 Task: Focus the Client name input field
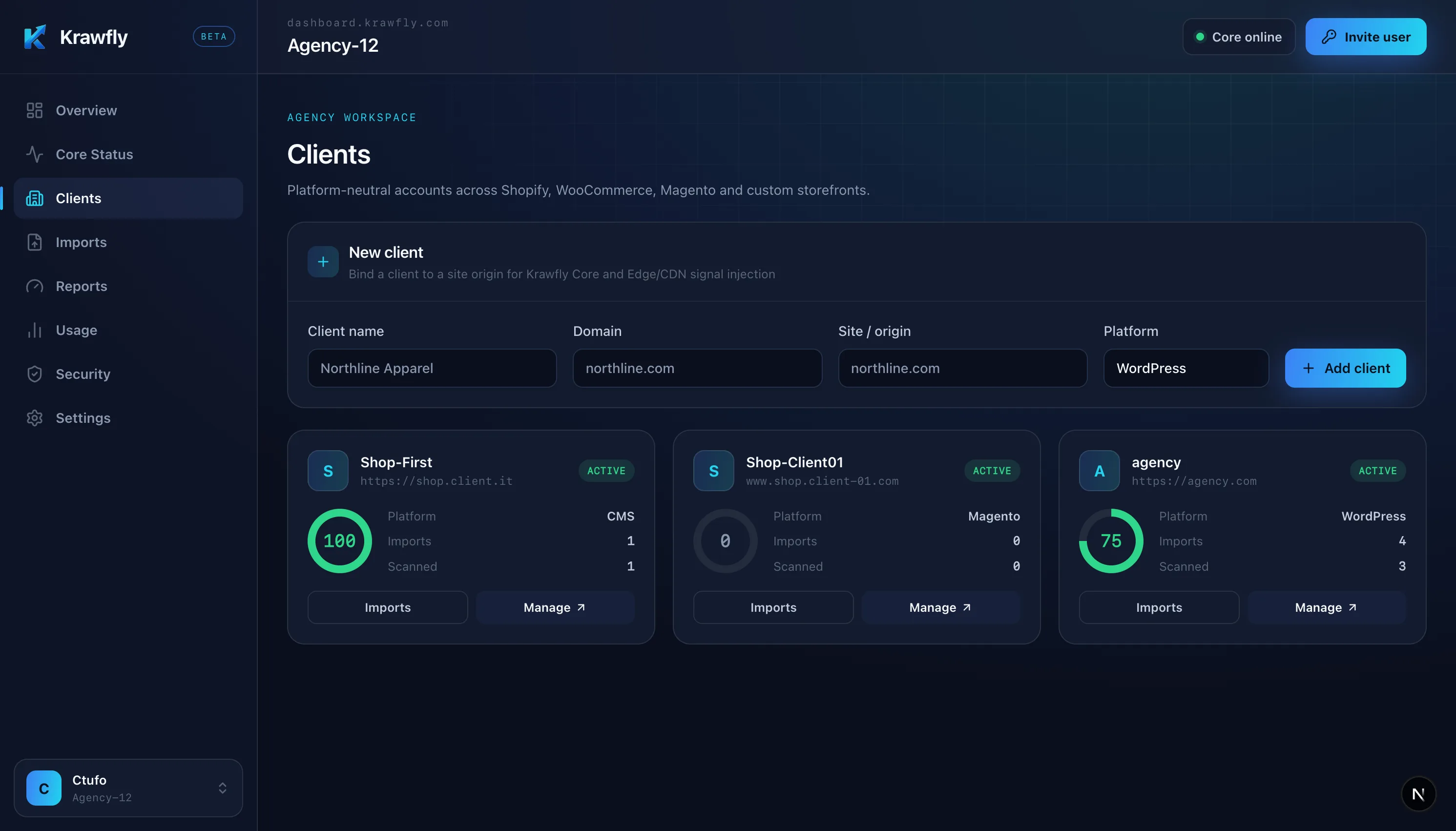tap(432, 368)
